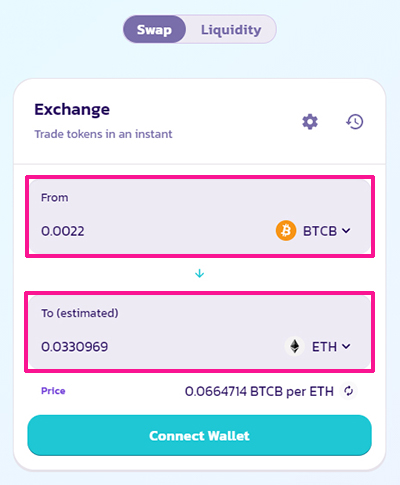Click the Exchange heading
400x485 pixels.
pyautogui.click(x=72, y=109)
